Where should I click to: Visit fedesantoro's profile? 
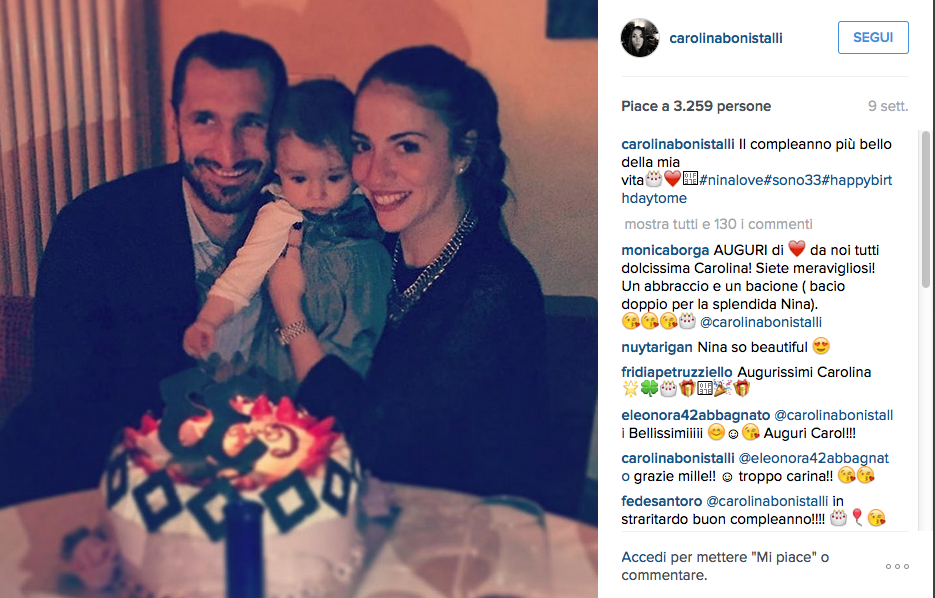[661, 501]
